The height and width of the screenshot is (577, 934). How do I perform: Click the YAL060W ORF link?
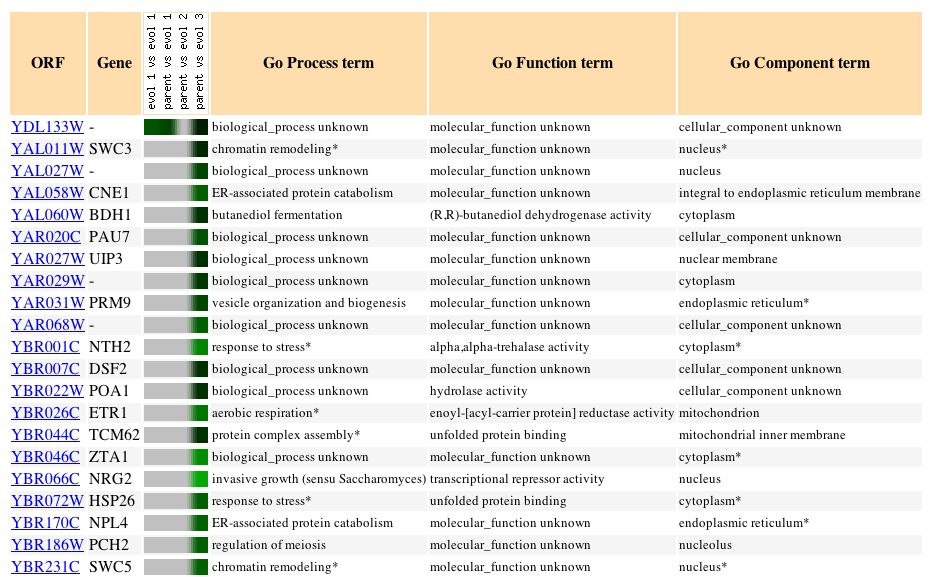click(x=47, y=215)
